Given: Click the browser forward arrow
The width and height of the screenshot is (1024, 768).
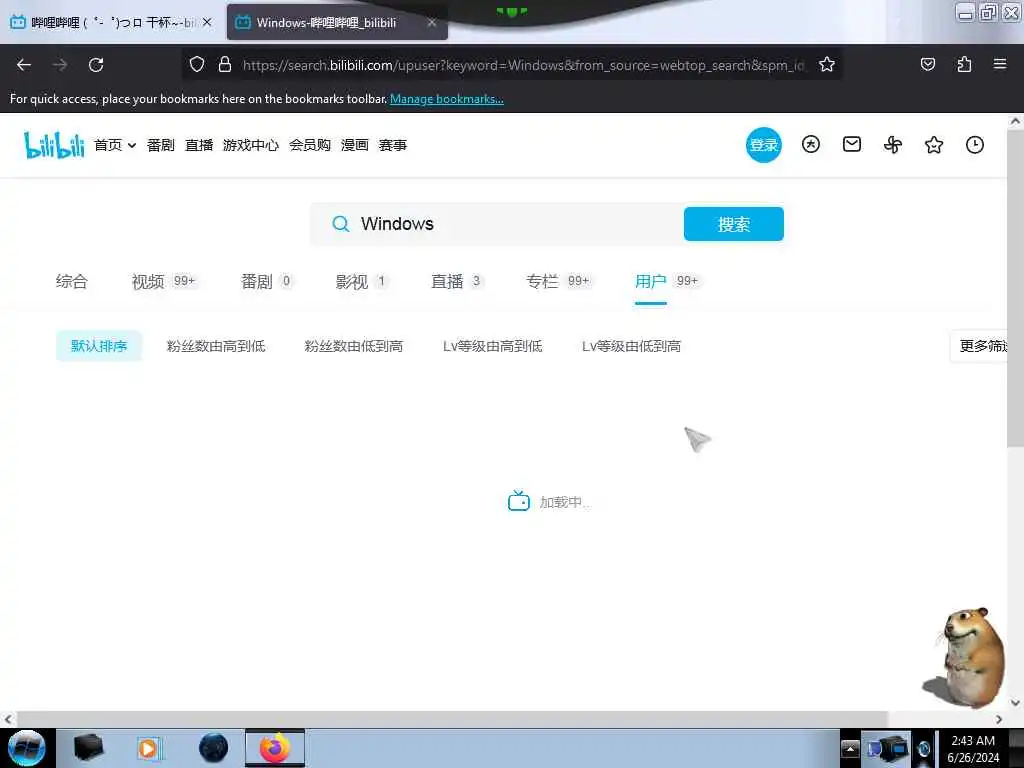Looking at the screenshot, I should (60, 65).
